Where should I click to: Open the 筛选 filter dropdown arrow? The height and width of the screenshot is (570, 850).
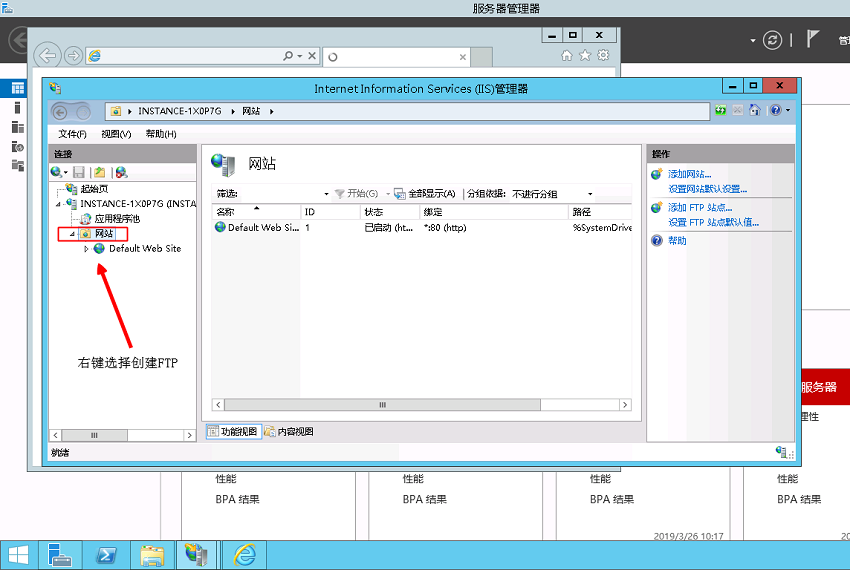point(326,194)
